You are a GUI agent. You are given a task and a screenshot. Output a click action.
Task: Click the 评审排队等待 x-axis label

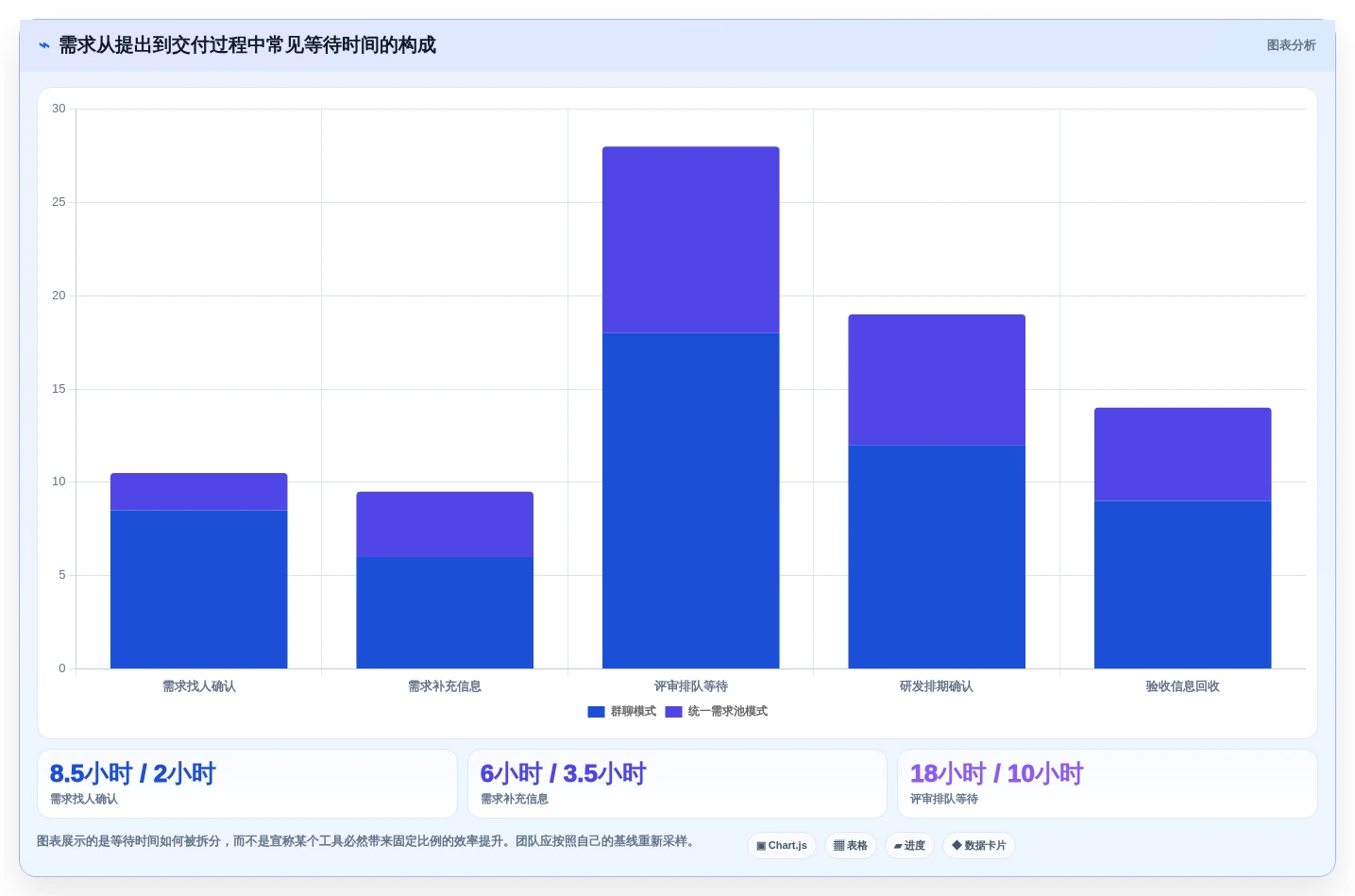[691, 686]
